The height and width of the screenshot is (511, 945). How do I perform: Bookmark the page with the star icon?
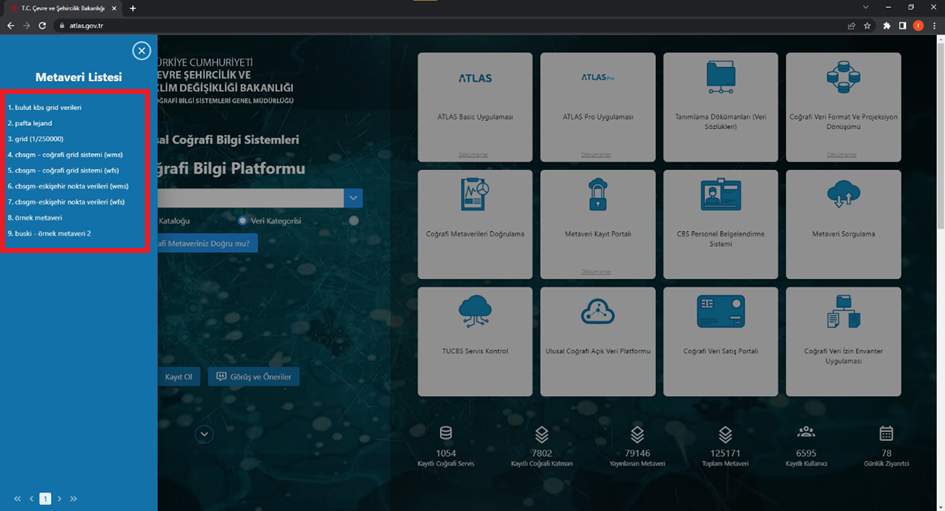(x=867, y=26)
